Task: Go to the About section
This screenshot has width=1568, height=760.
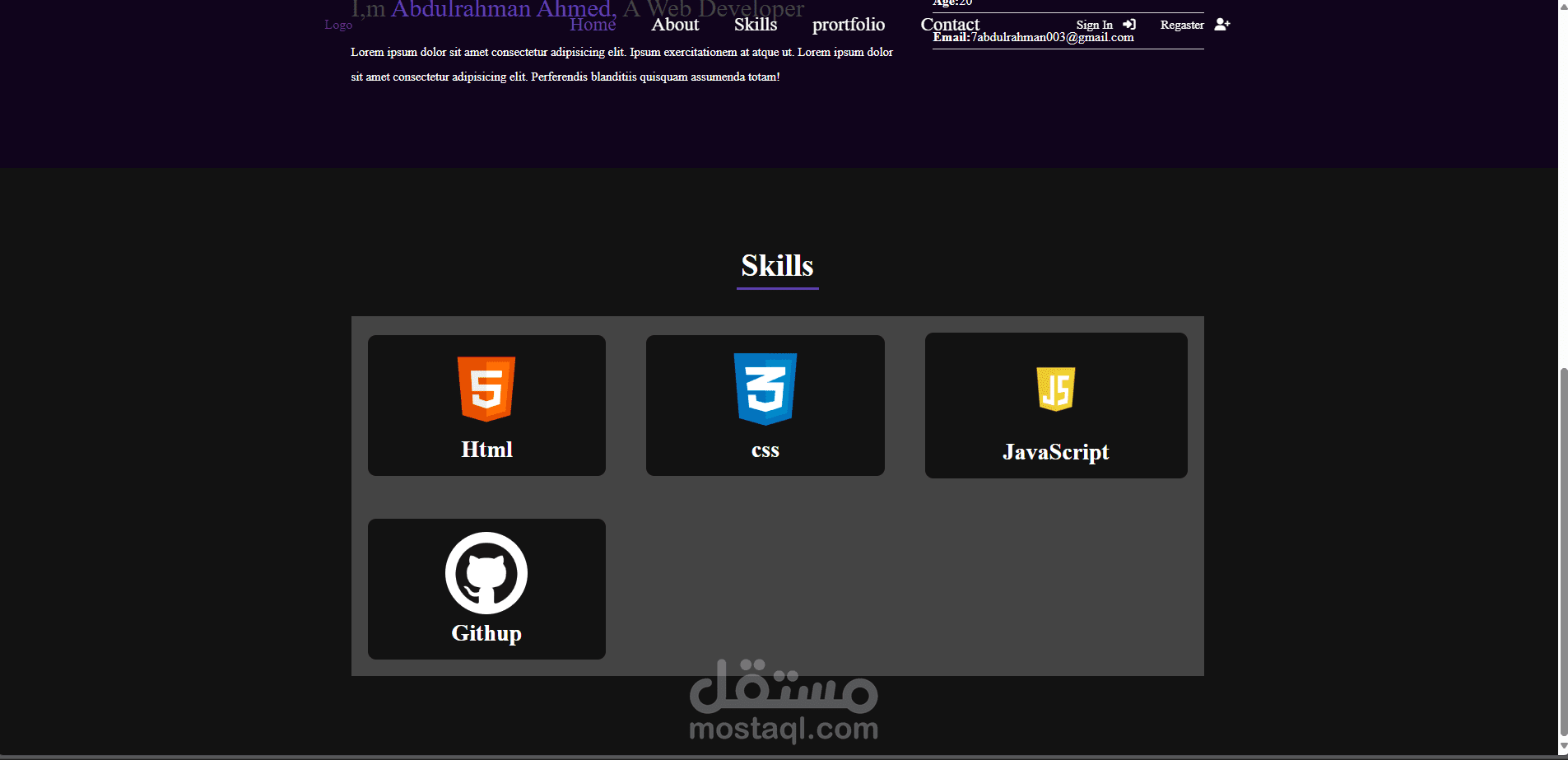Action: (x=675, y=25)
